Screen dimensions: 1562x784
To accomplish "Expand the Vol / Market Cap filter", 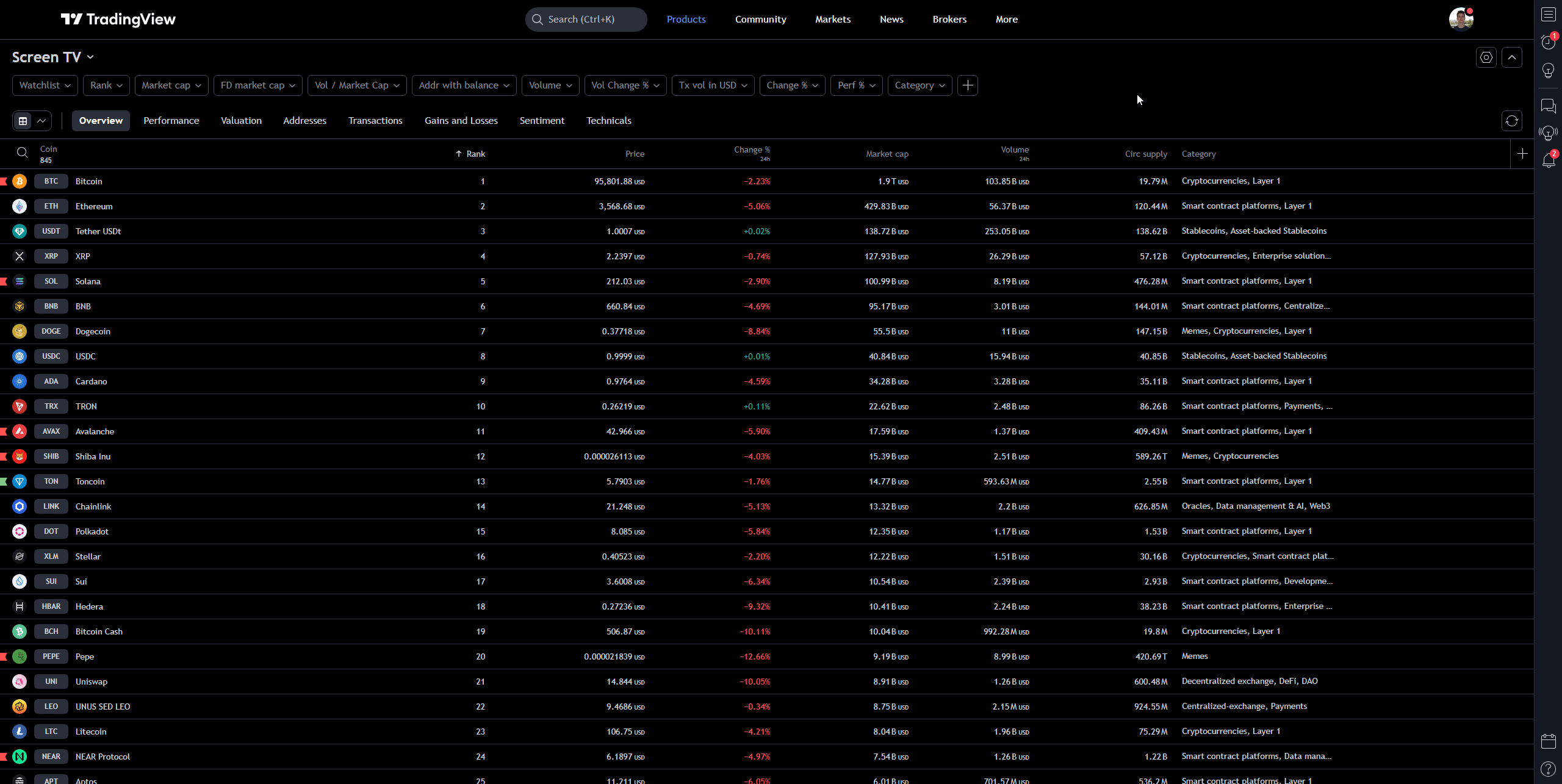I will pos(357,85).
